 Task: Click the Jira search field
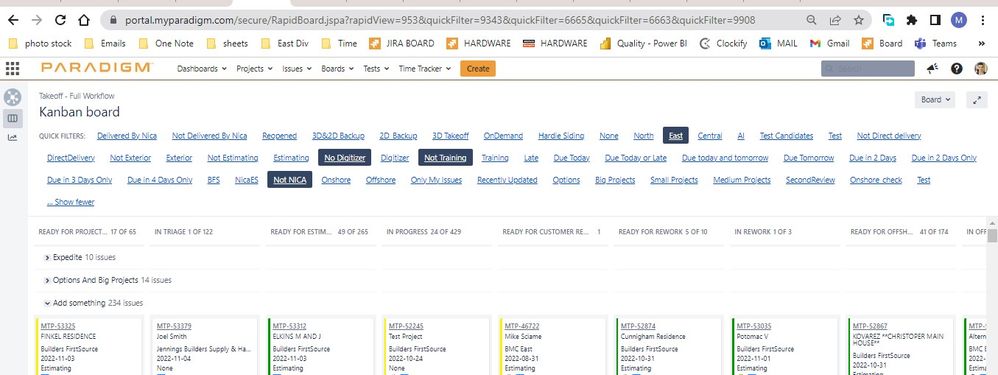[868, 68]
